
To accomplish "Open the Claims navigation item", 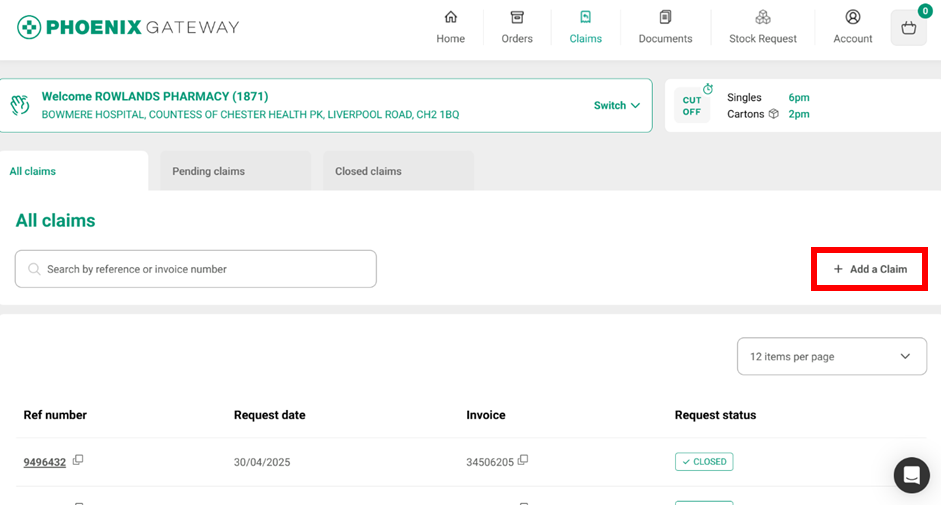I will pyautogui.click(x=585, y=27).
